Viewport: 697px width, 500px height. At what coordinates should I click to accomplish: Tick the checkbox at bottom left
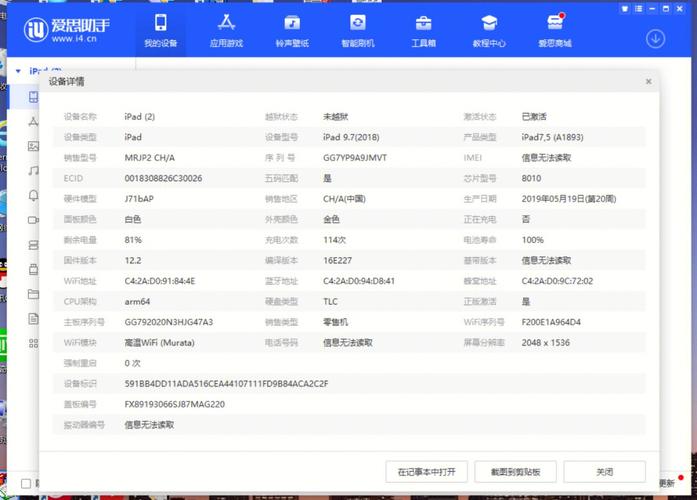click(x=26, y=483)
